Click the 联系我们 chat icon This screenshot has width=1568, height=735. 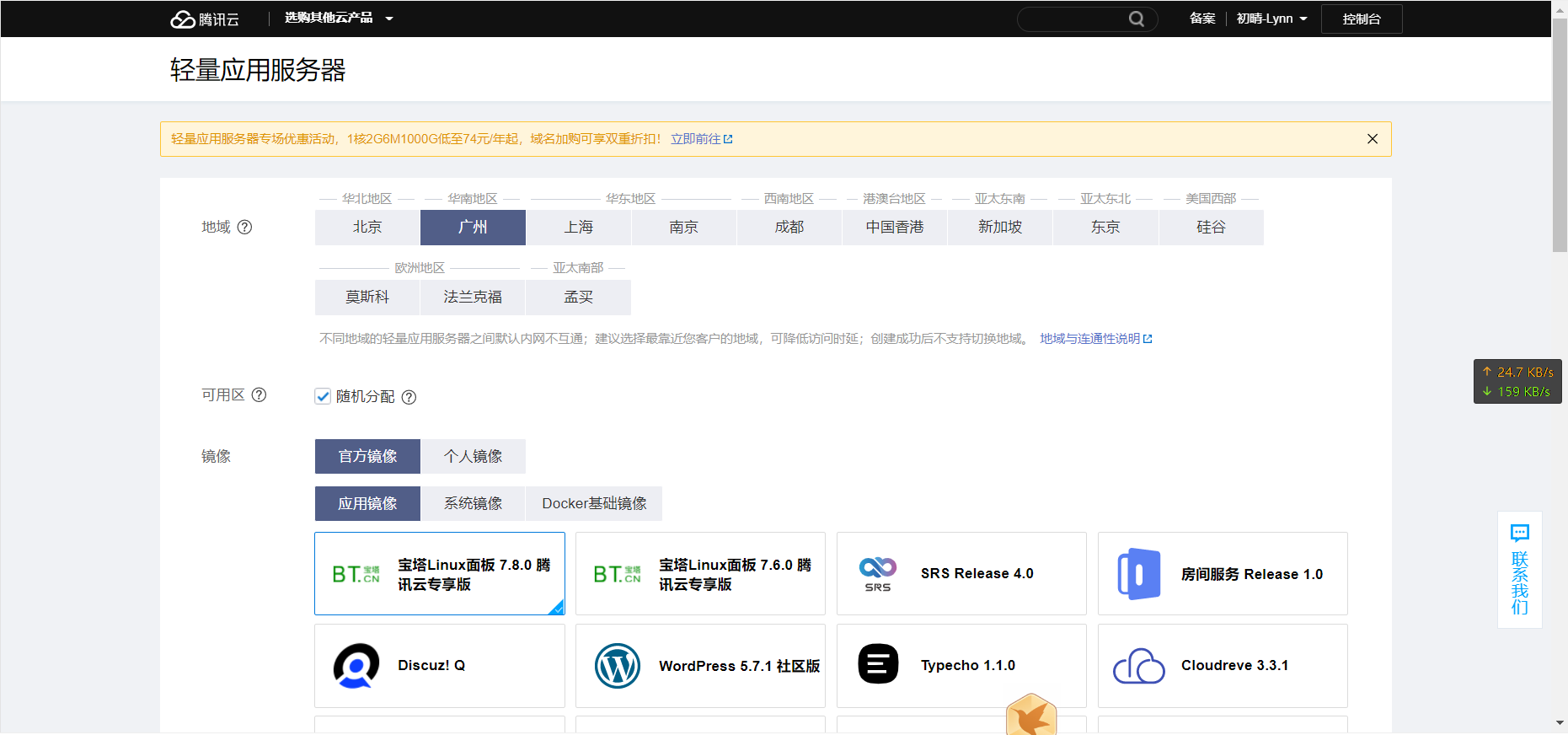(x=1520, y=533)
